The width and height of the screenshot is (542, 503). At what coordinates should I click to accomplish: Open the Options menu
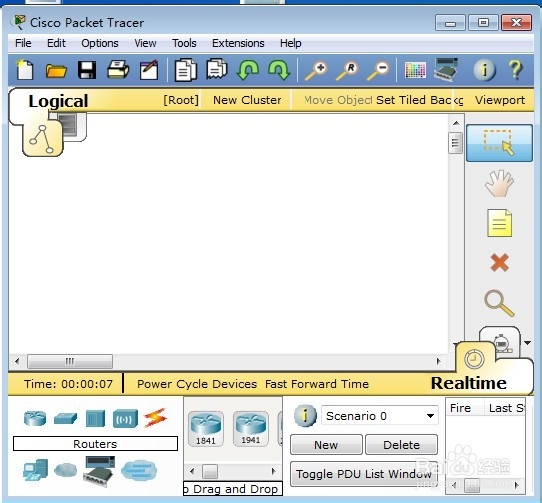click(x=100, y=43)
